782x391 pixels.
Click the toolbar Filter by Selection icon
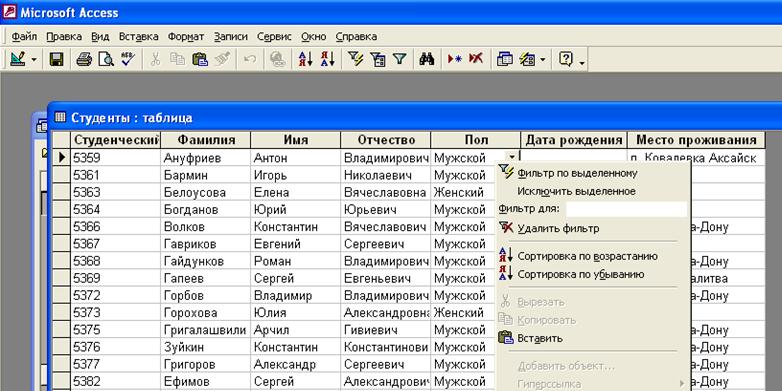click(355, 59)
